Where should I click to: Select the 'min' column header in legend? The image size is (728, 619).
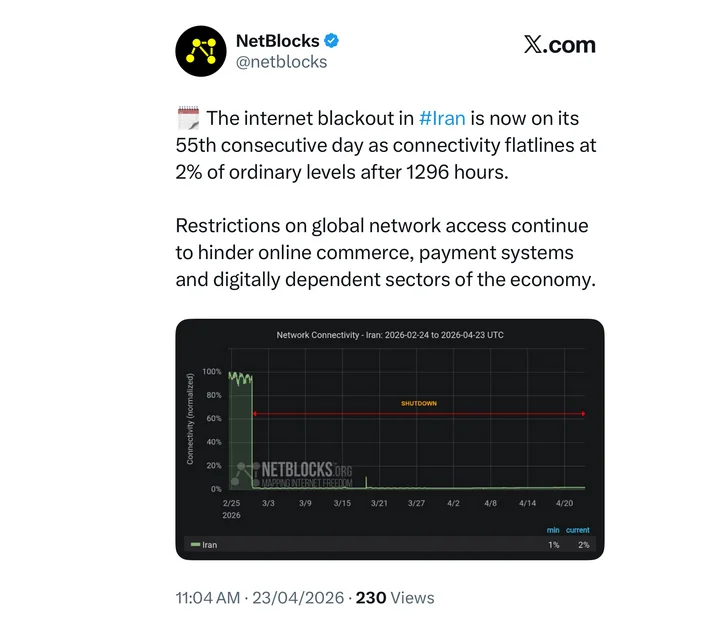click(x=553, y=530)
